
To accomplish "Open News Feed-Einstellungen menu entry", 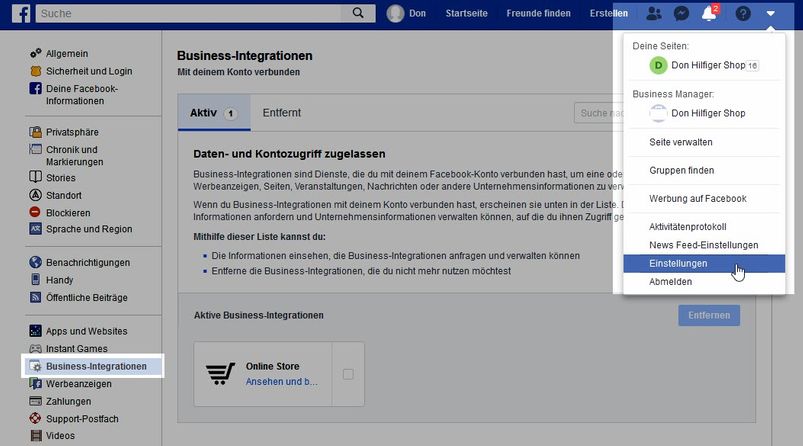I will (x=704, y=245).
